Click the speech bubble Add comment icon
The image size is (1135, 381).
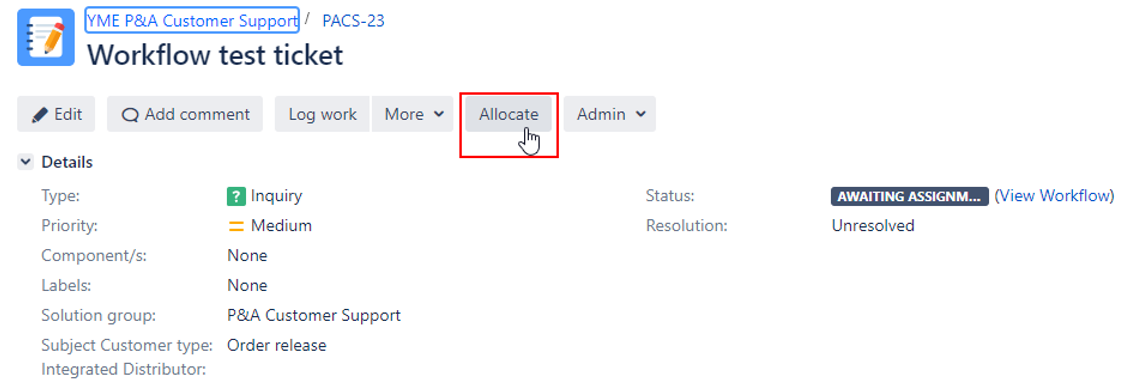tap(130, 115)
